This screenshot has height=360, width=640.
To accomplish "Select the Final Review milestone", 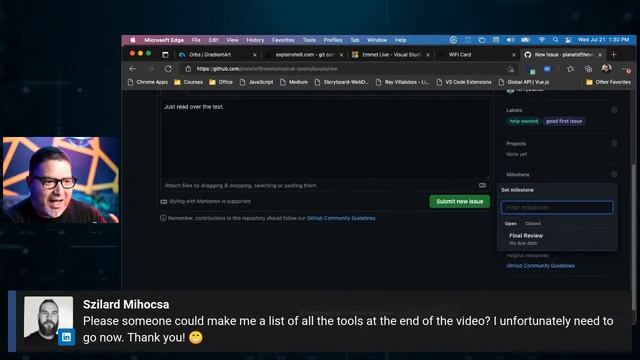I will pyautogui.click(x=557, y=239).
